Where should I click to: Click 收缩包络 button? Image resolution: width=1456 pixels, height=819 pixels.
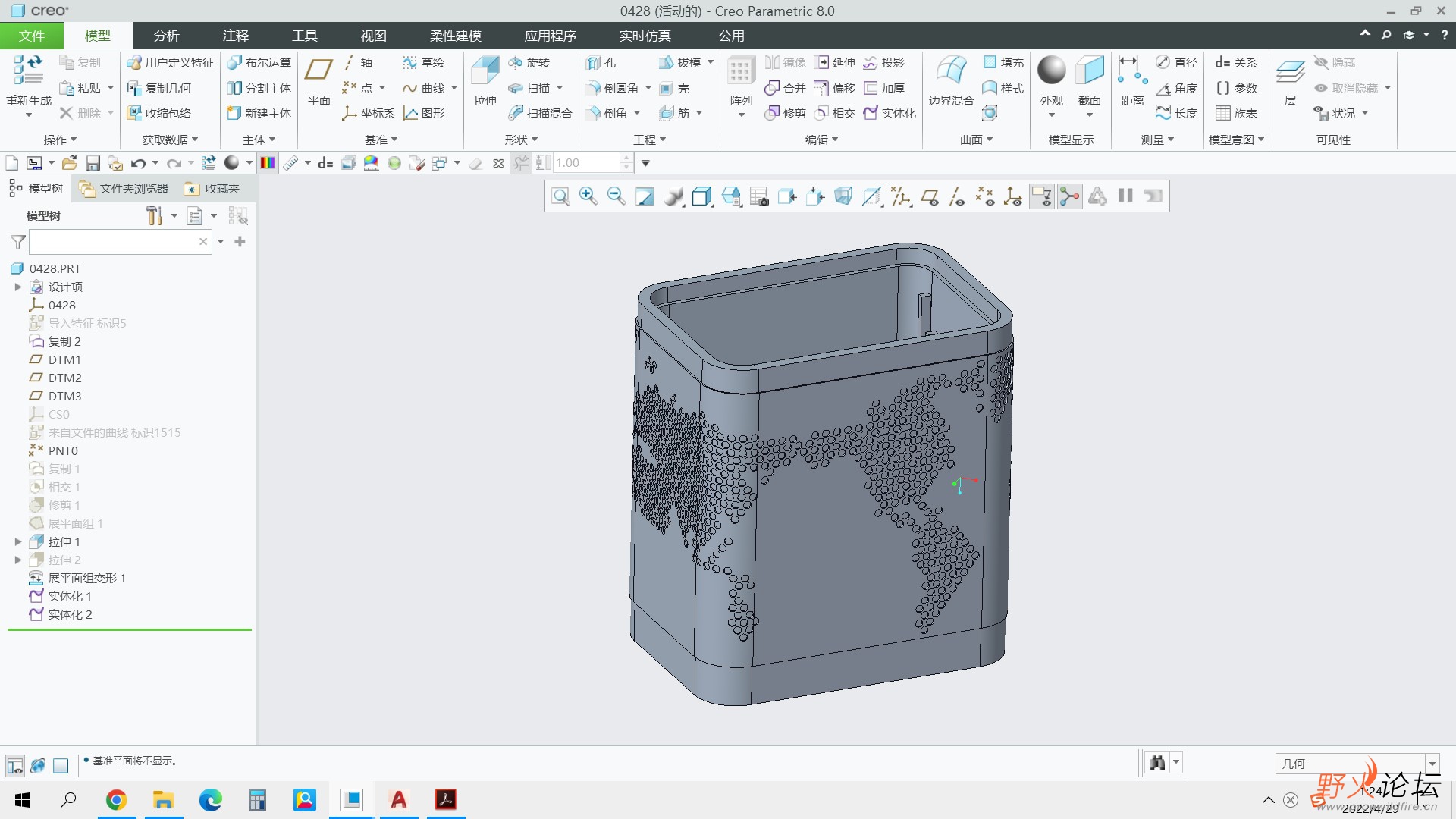pos(159,113)
